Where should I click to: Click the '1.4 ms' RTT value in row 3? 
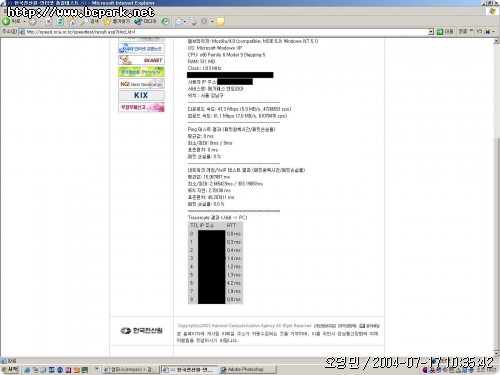click(x=234, y=258)
